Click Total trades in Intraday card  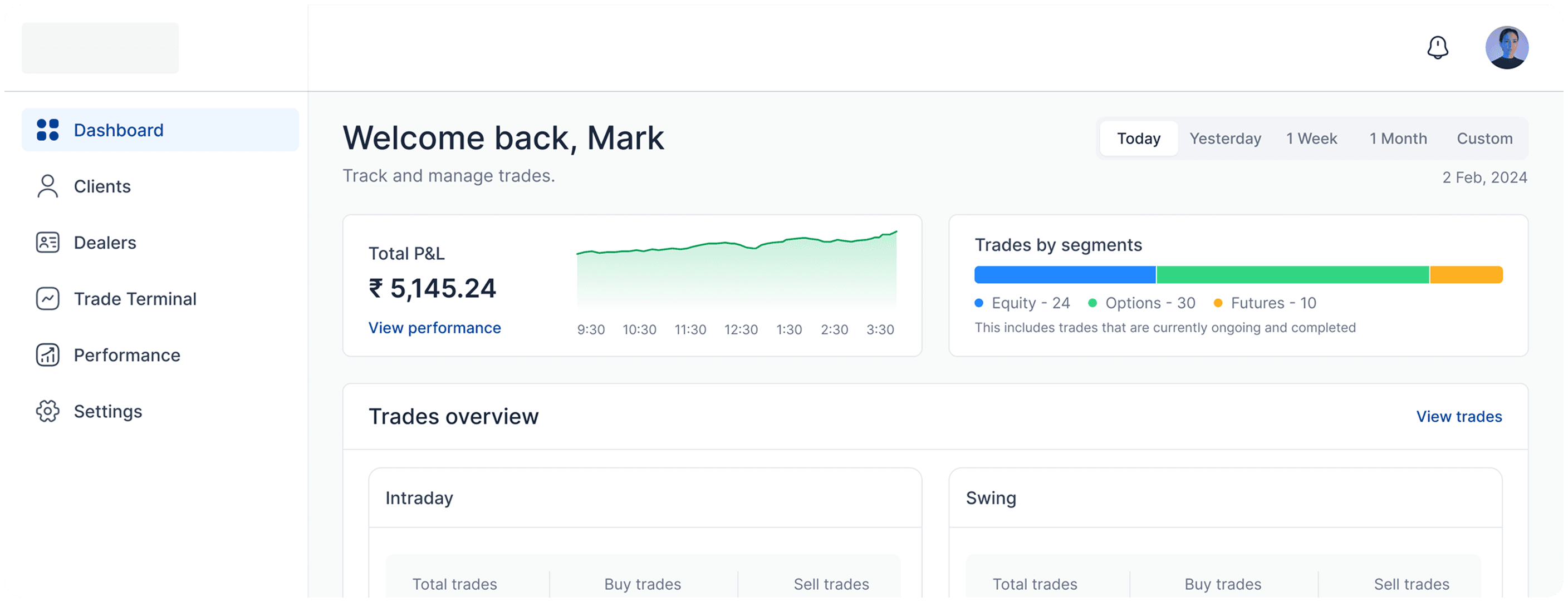tap(454, 584)
